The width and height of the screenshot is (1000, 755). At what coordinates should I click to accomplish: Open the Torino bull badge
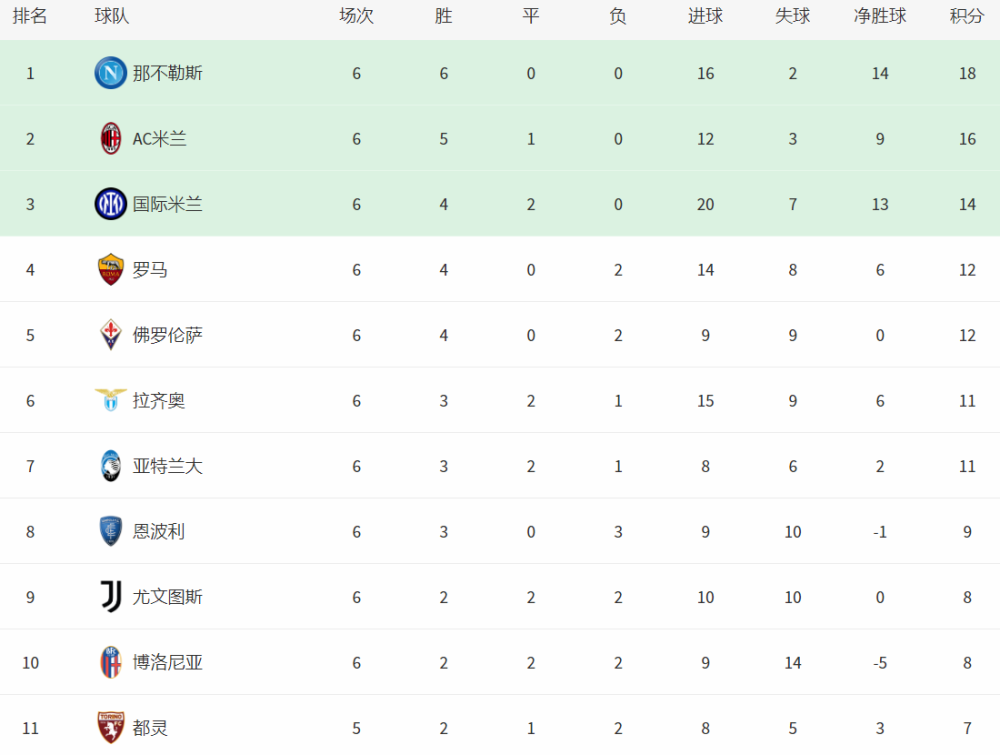[x=110, y=728]
